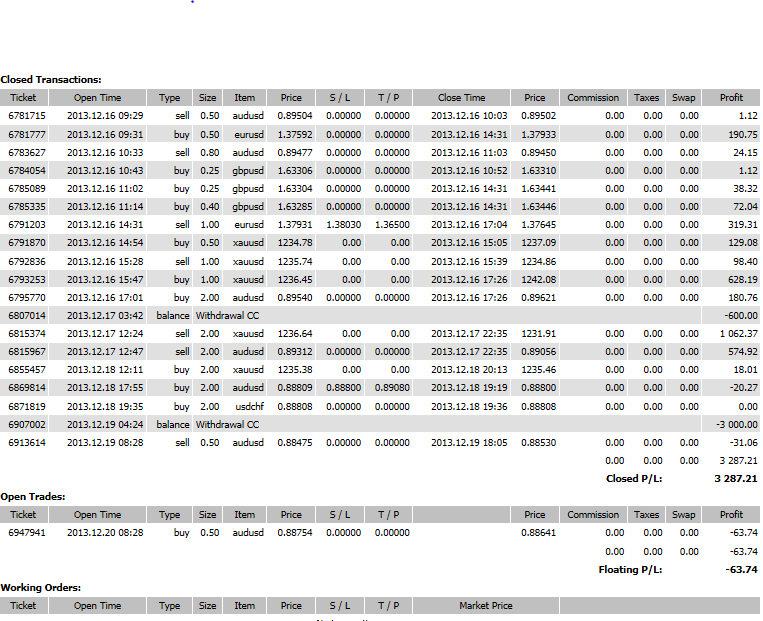Select open trade ticket 6947941
The width and height of the screenshot is (763, 621).
[x=27, y=532]
